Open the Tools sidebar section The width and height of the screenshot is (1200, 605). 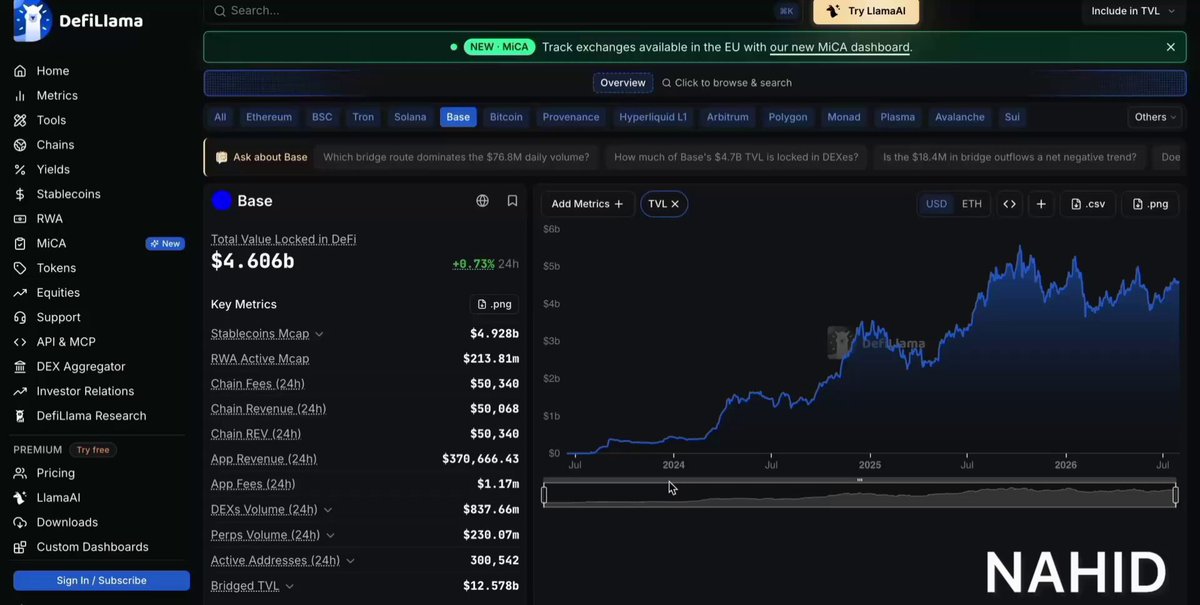51,120
